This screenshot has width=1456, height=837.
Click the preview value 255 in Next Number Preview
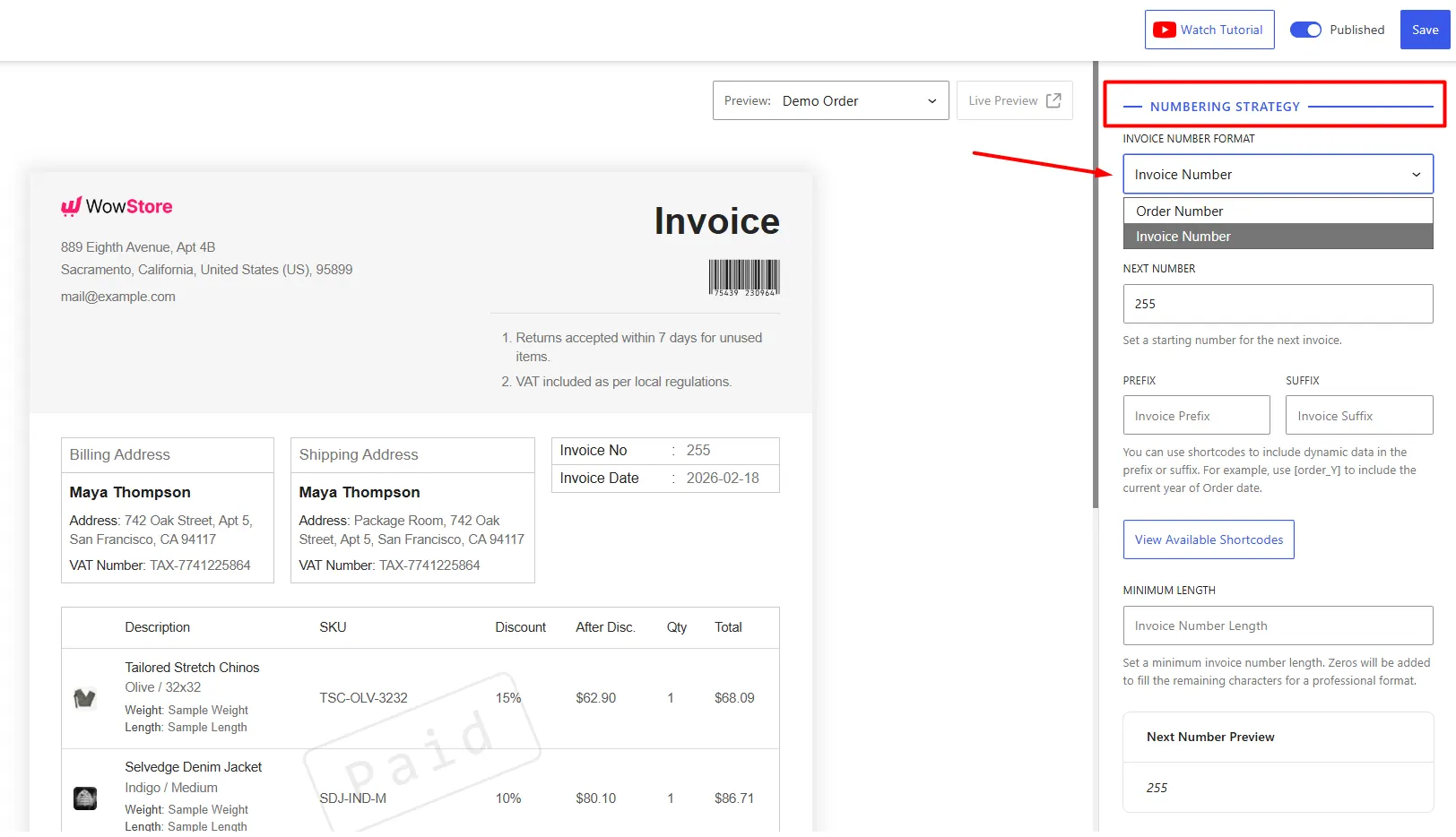coord(1157,788)
